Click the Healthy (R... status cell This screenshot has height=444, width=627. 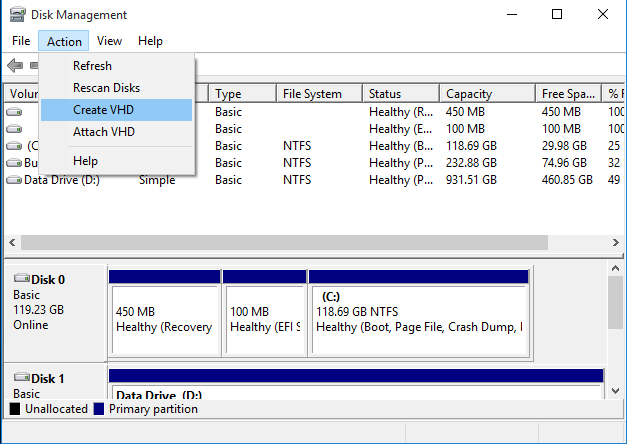(x=401, y=112)
